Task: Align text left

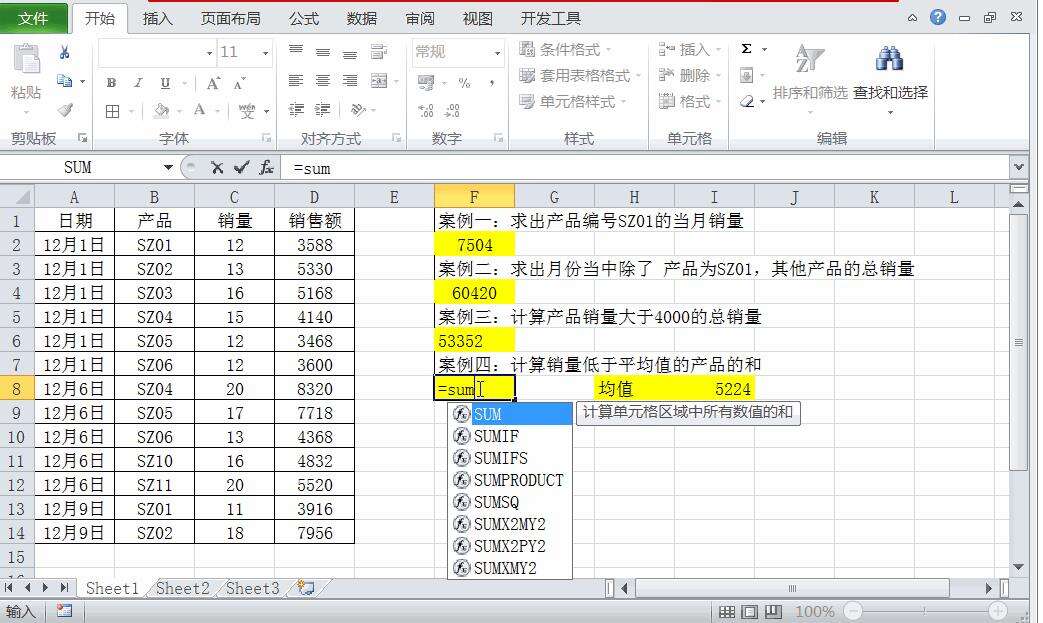Action: click(296, 80)
